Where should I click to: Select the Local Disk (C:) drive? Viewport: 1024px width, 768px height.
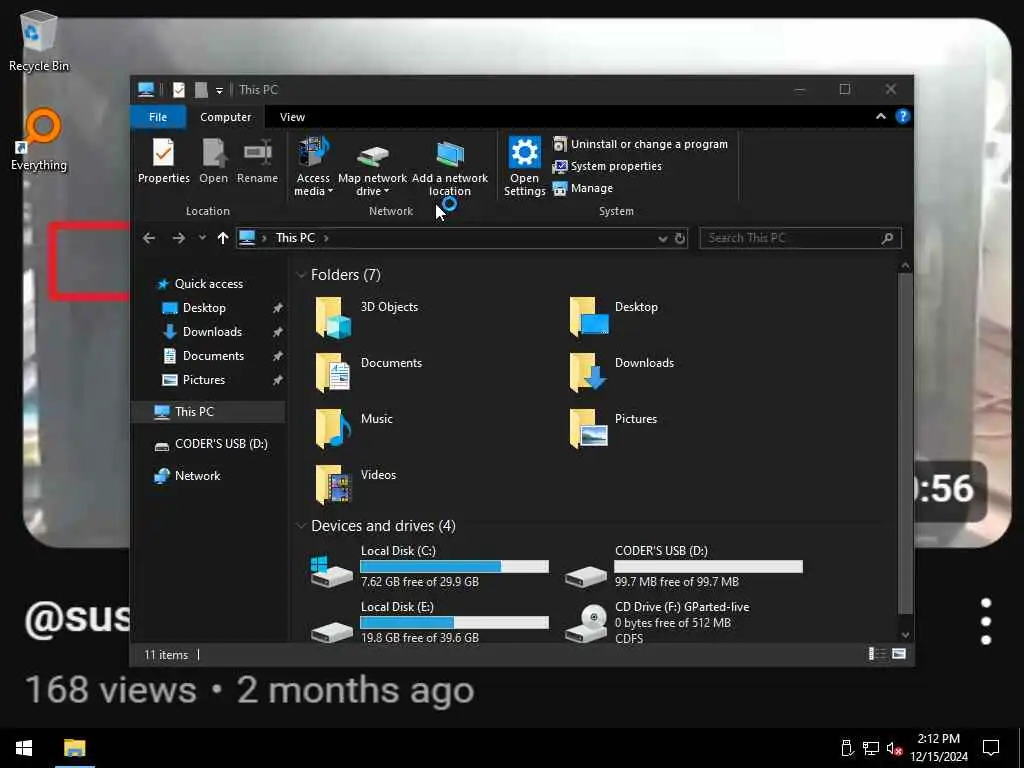click(430, 566)
